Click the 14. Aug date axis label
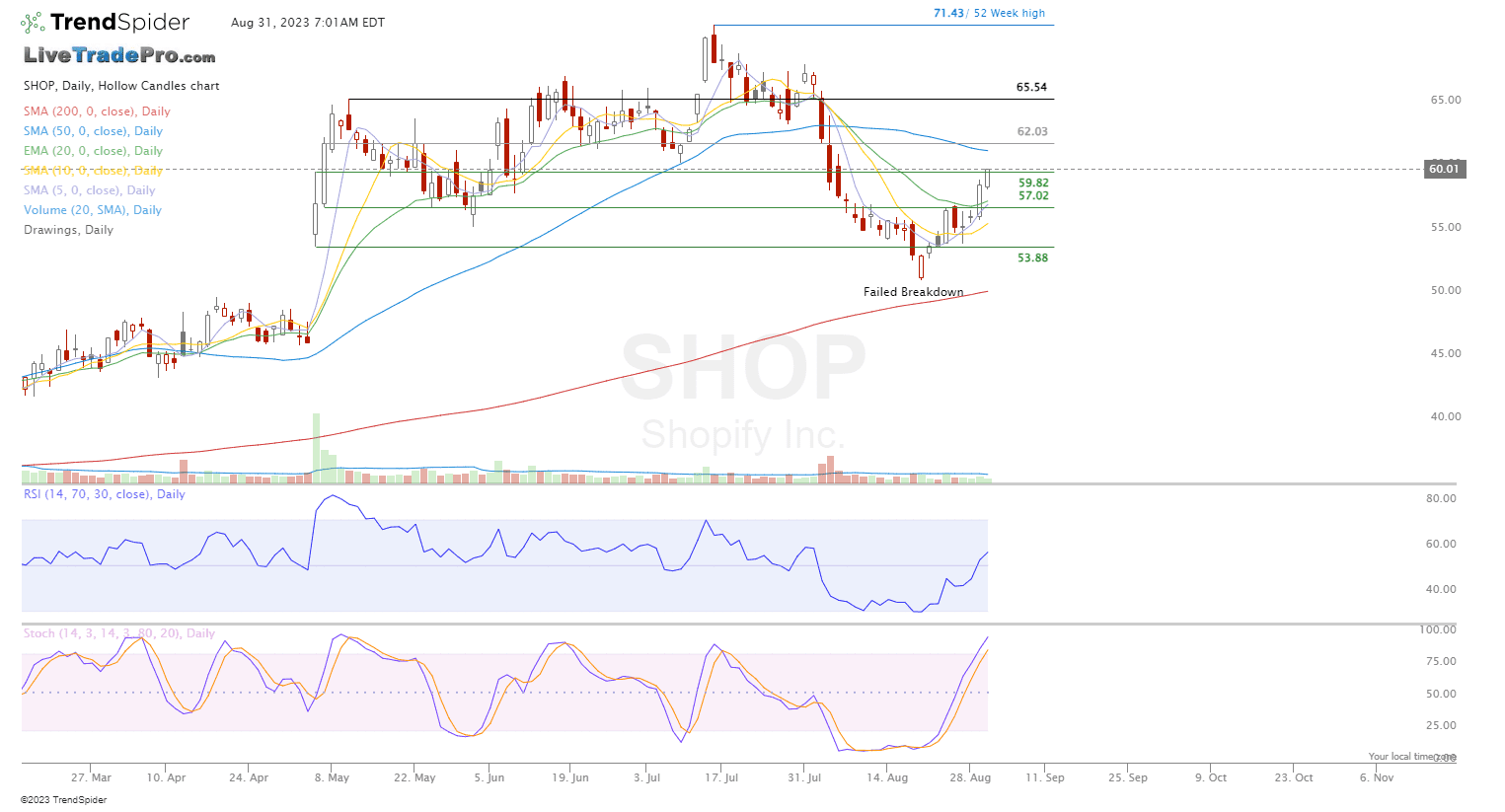1505x812 pixels. pos(886,777)
